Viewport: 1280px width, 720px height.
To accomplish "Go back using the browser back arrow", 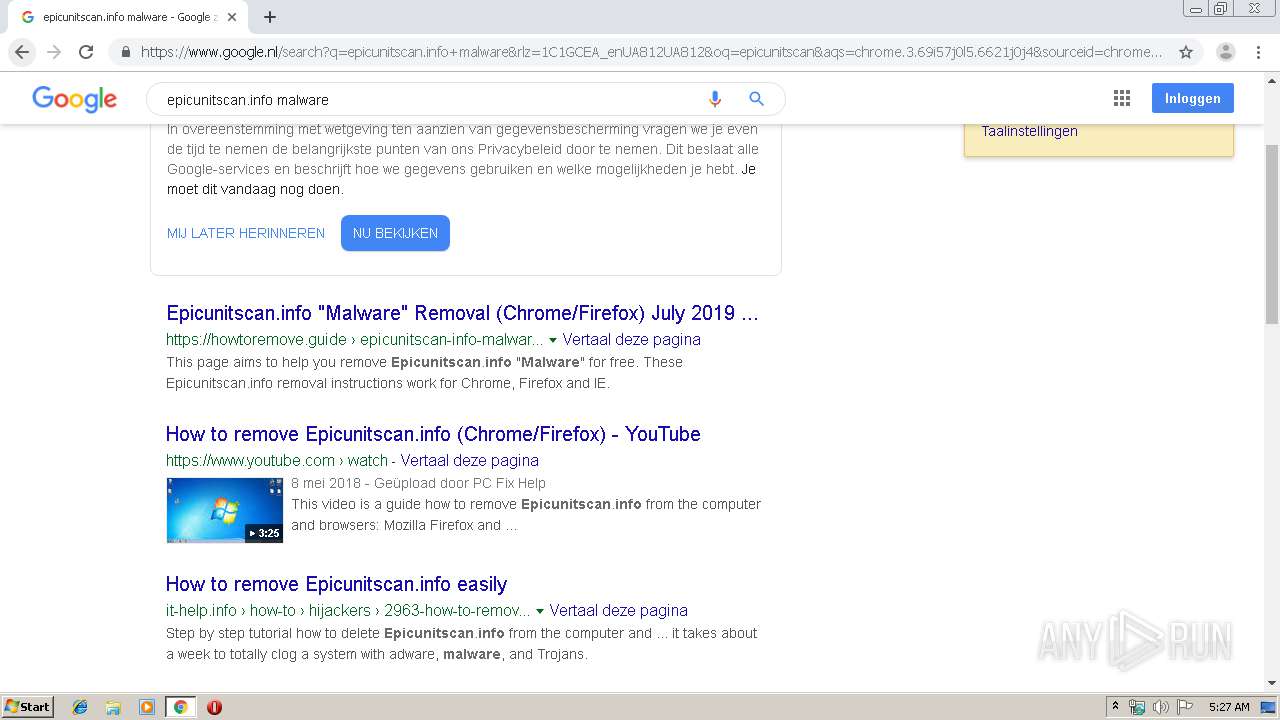I will (x=22, y=52).
